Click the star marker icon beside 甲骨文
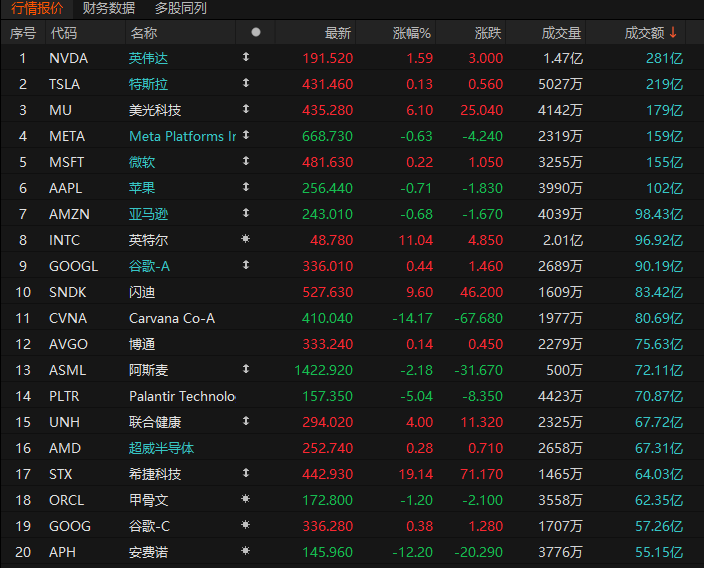The width and height of the screenshot is (704, 568). pos(245,499)
